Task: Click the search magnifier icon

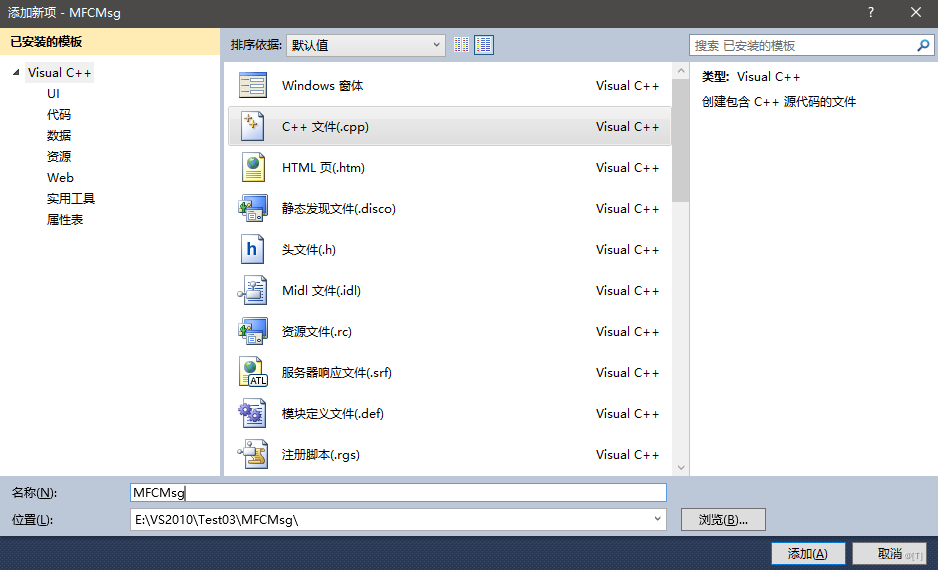Action: 923,45
